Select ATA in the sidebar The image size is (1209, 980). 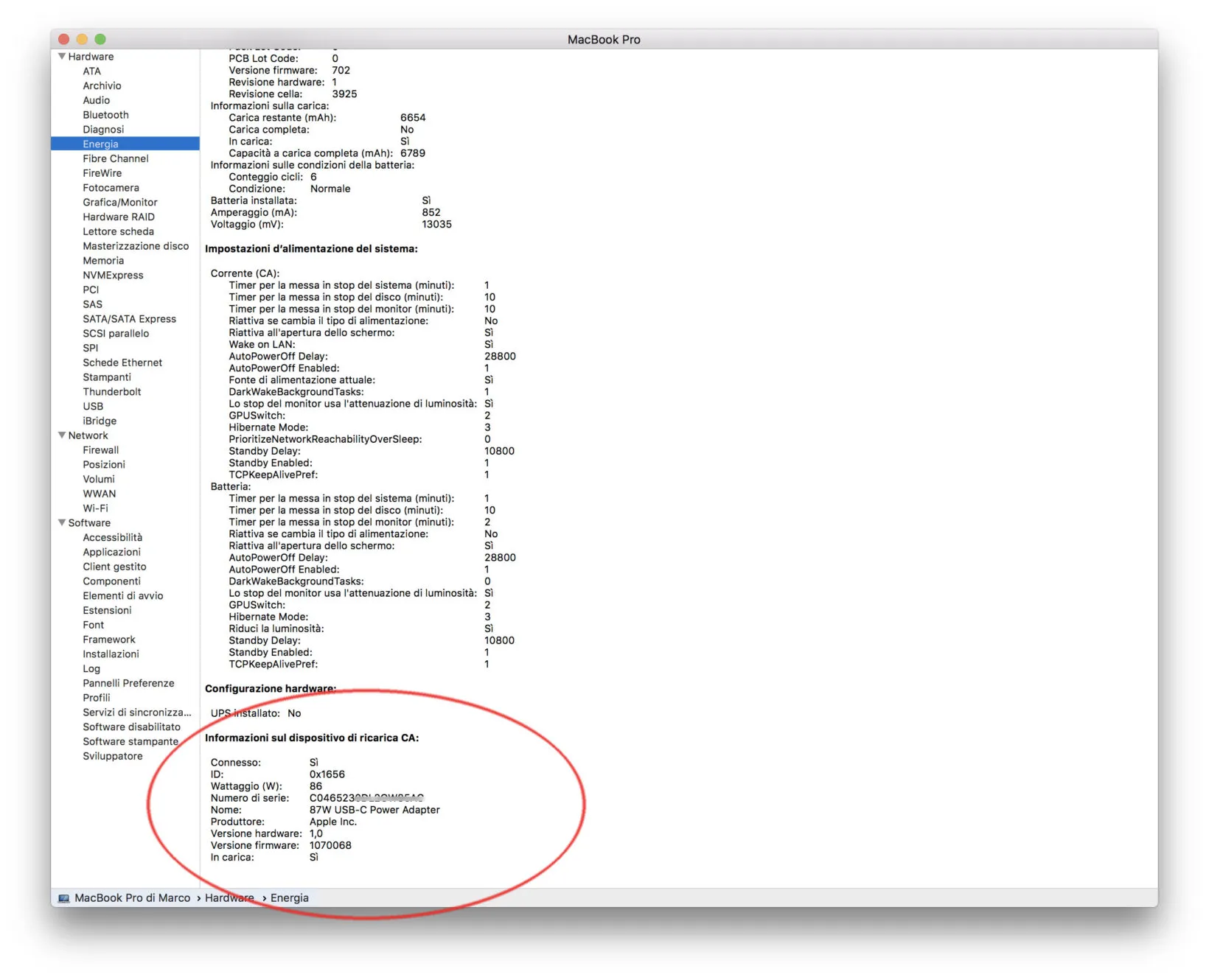[92, 71]
